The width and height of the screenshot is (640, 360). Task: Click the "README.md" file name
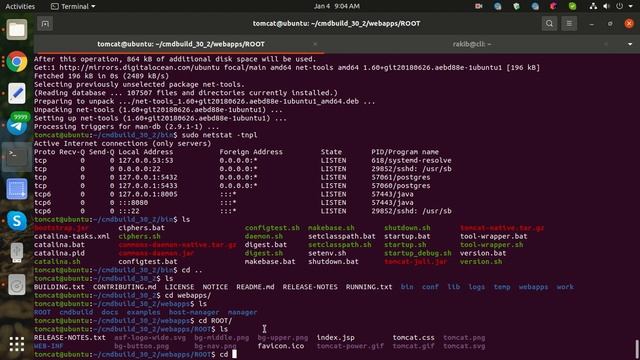tap(255, 287)
